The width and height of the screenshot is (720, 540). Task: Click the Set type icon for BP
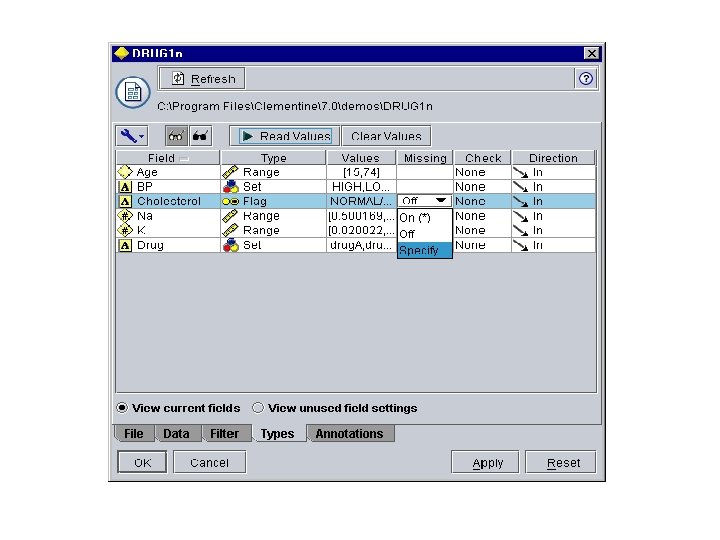231,187
